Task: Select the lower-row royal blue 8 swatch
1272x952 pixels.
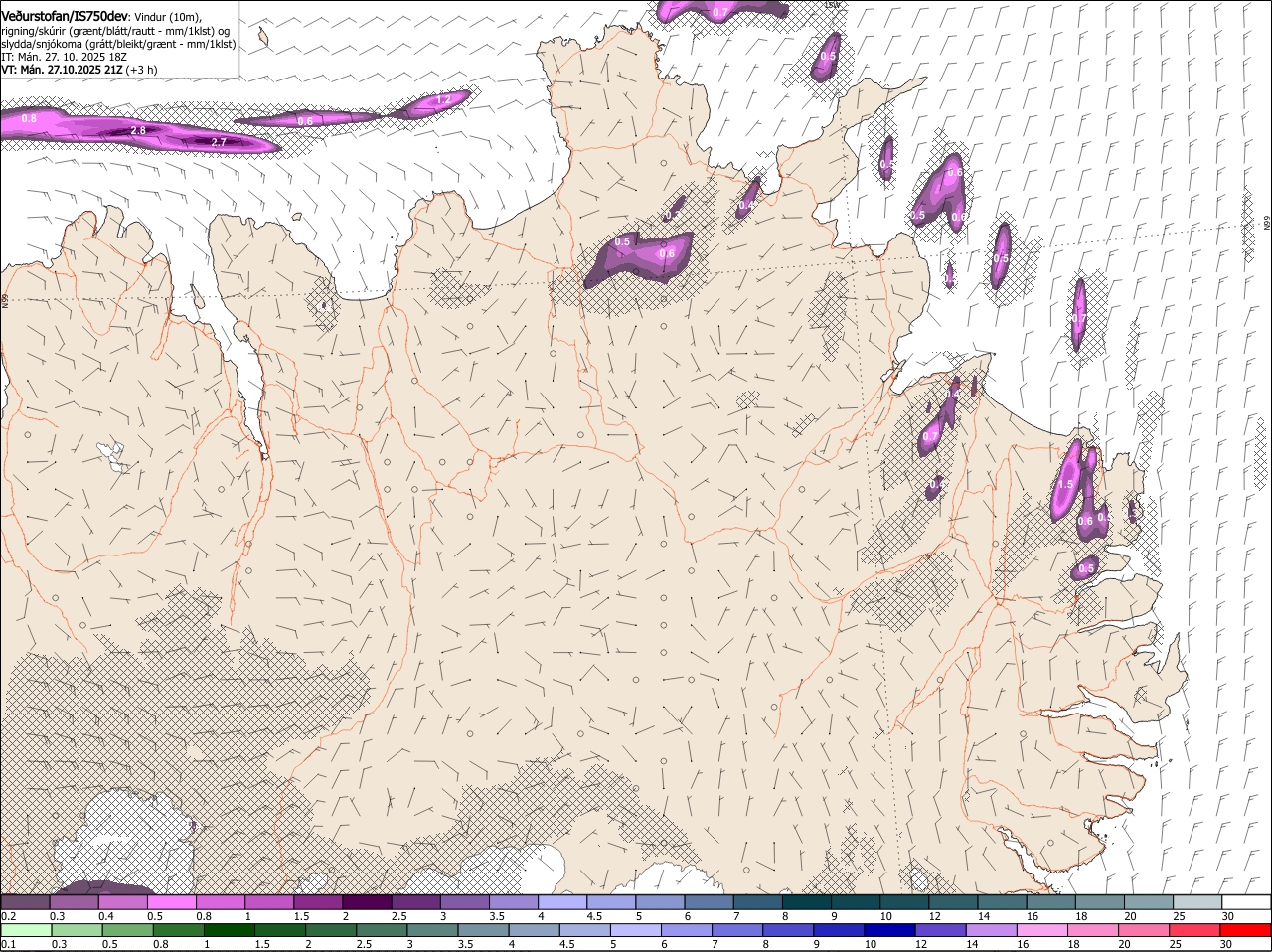Action: (x=788, y=930)
